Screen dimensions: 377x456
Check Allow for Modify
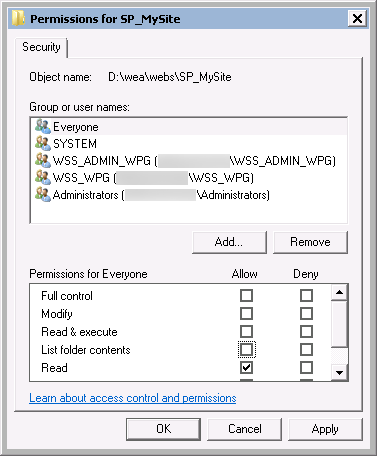click(246, 314)
